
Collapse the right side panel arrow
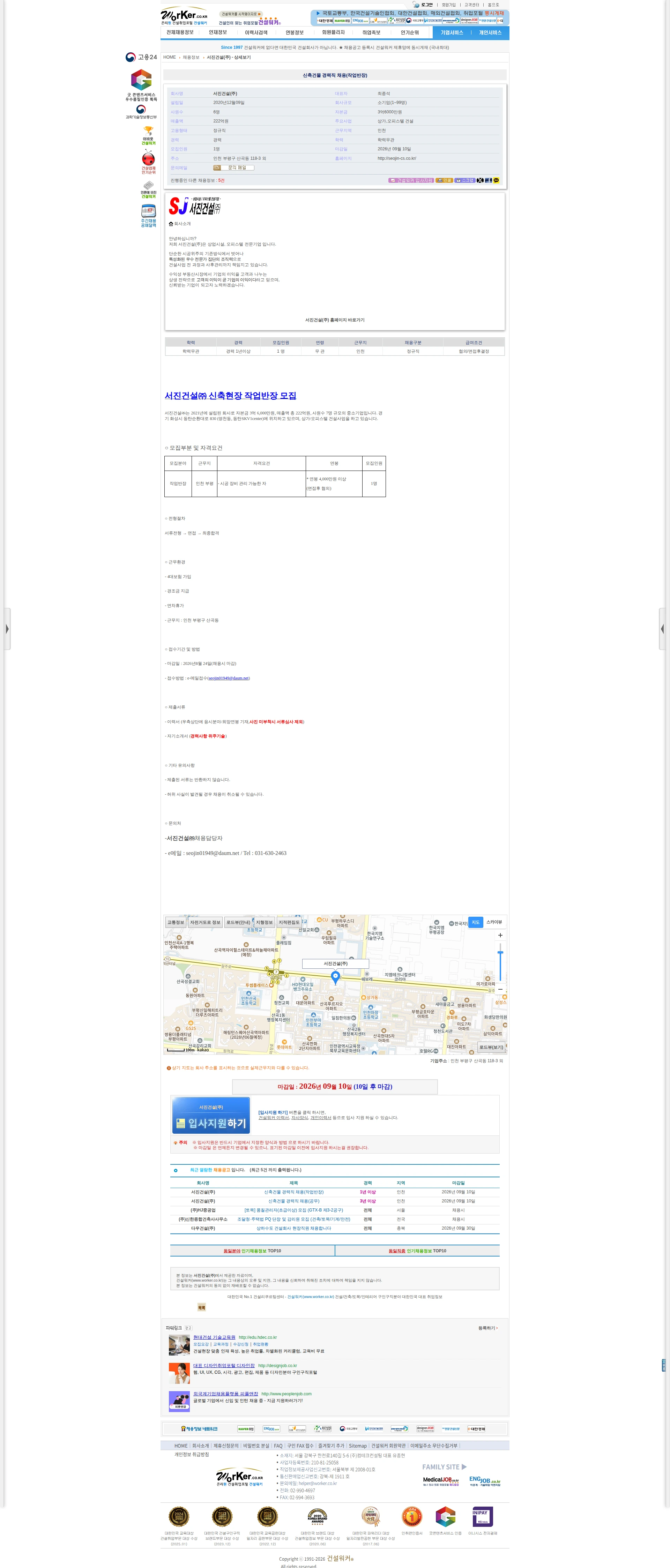[x=663, y=629]
